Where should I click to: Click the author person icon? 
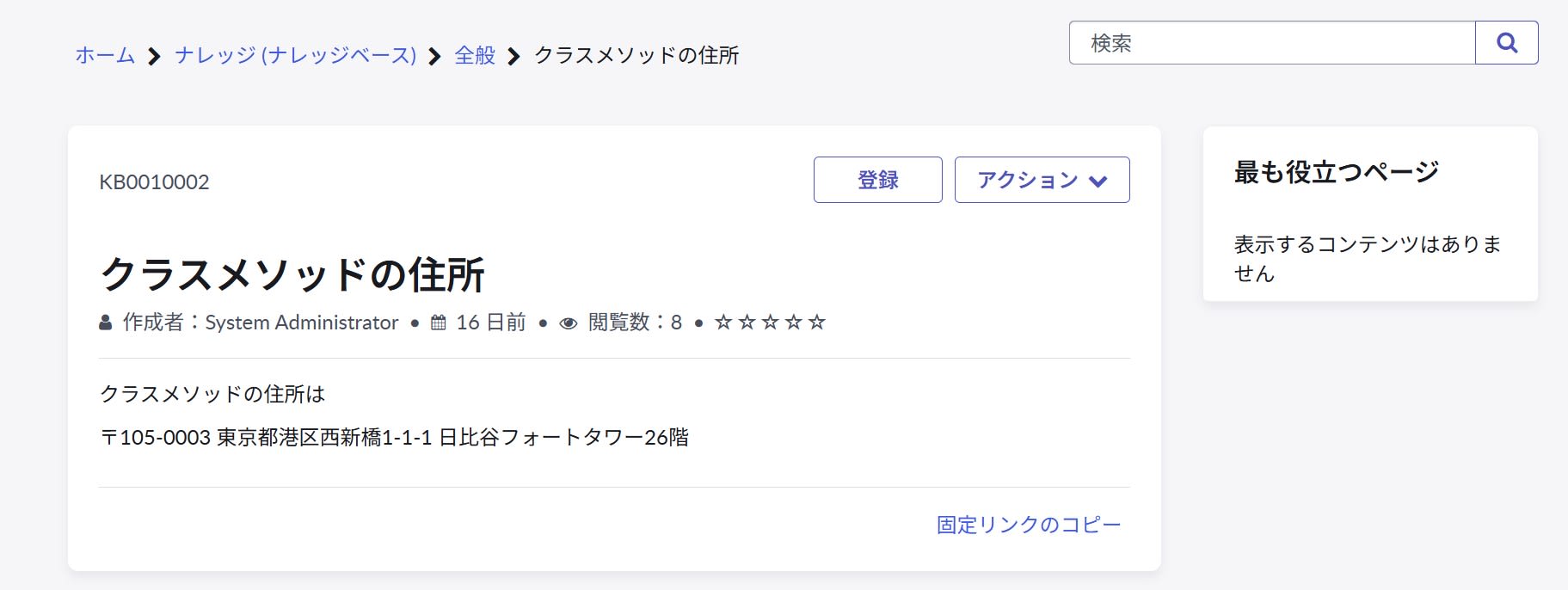click(106, 323)
